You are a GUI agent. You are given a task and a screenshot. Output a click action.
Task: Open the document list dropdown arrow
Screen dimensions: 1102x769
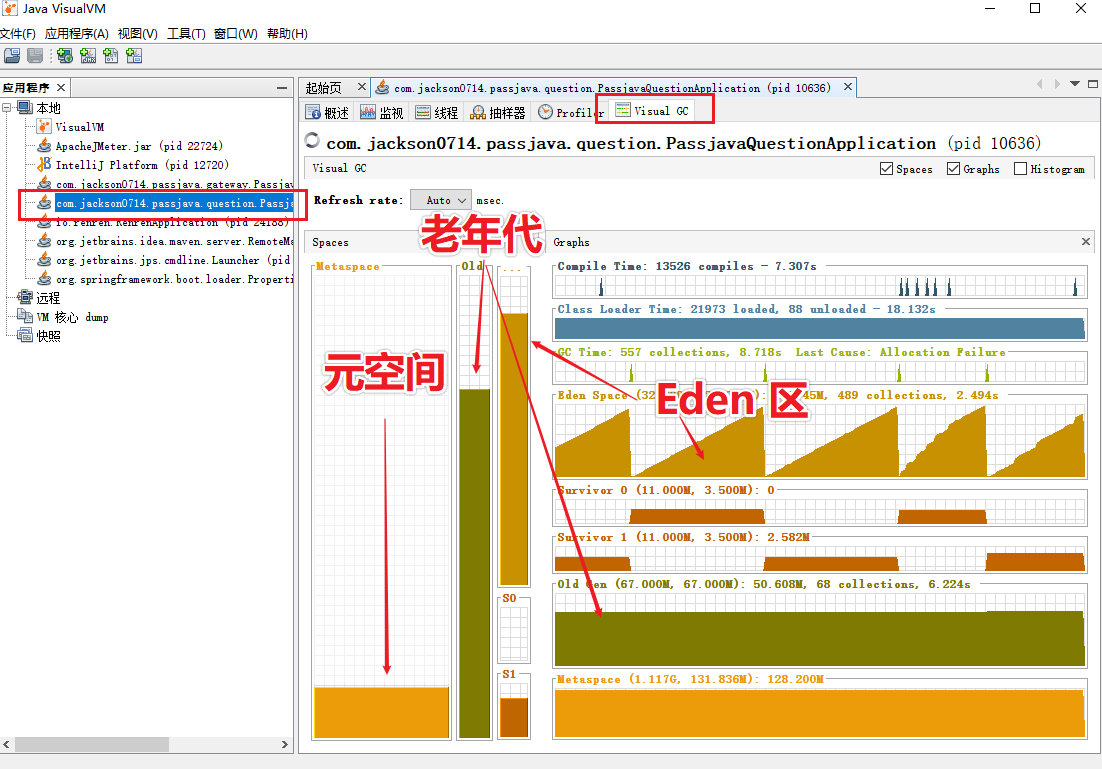(1076, 85)
